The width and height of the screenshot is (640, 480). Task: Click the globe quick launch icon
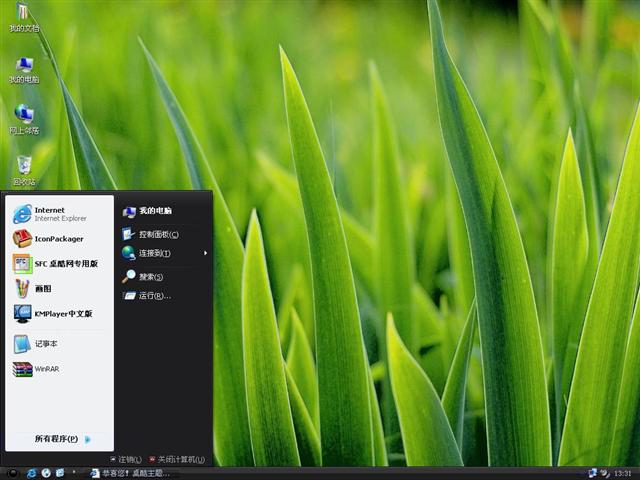(46, 473)
